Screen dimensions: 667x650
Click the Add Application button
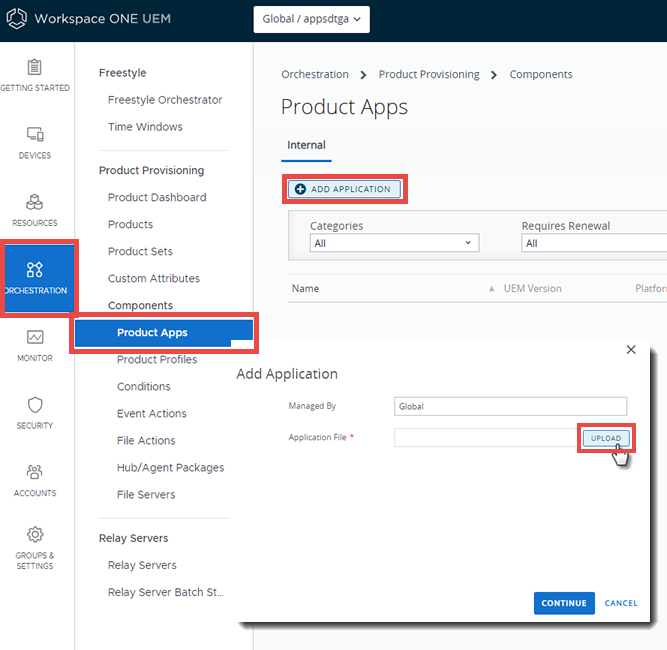click(344, 189)
